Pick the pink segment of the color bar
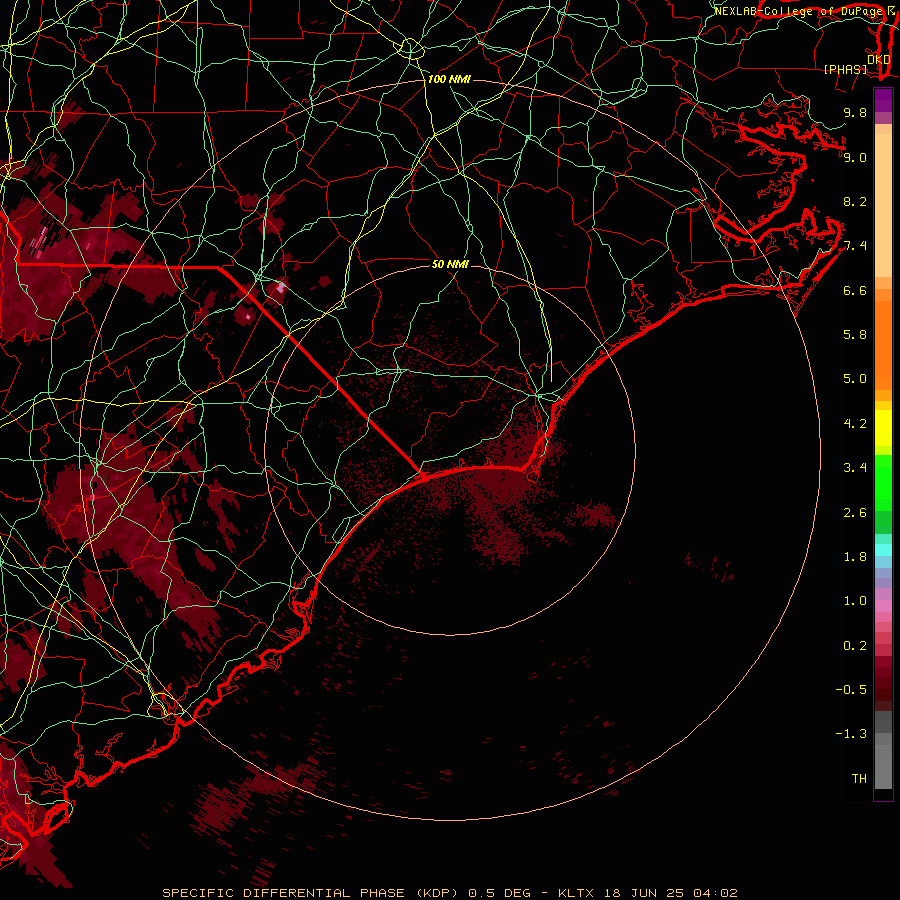Screen dimensions: 900x900 click(883, 606)
